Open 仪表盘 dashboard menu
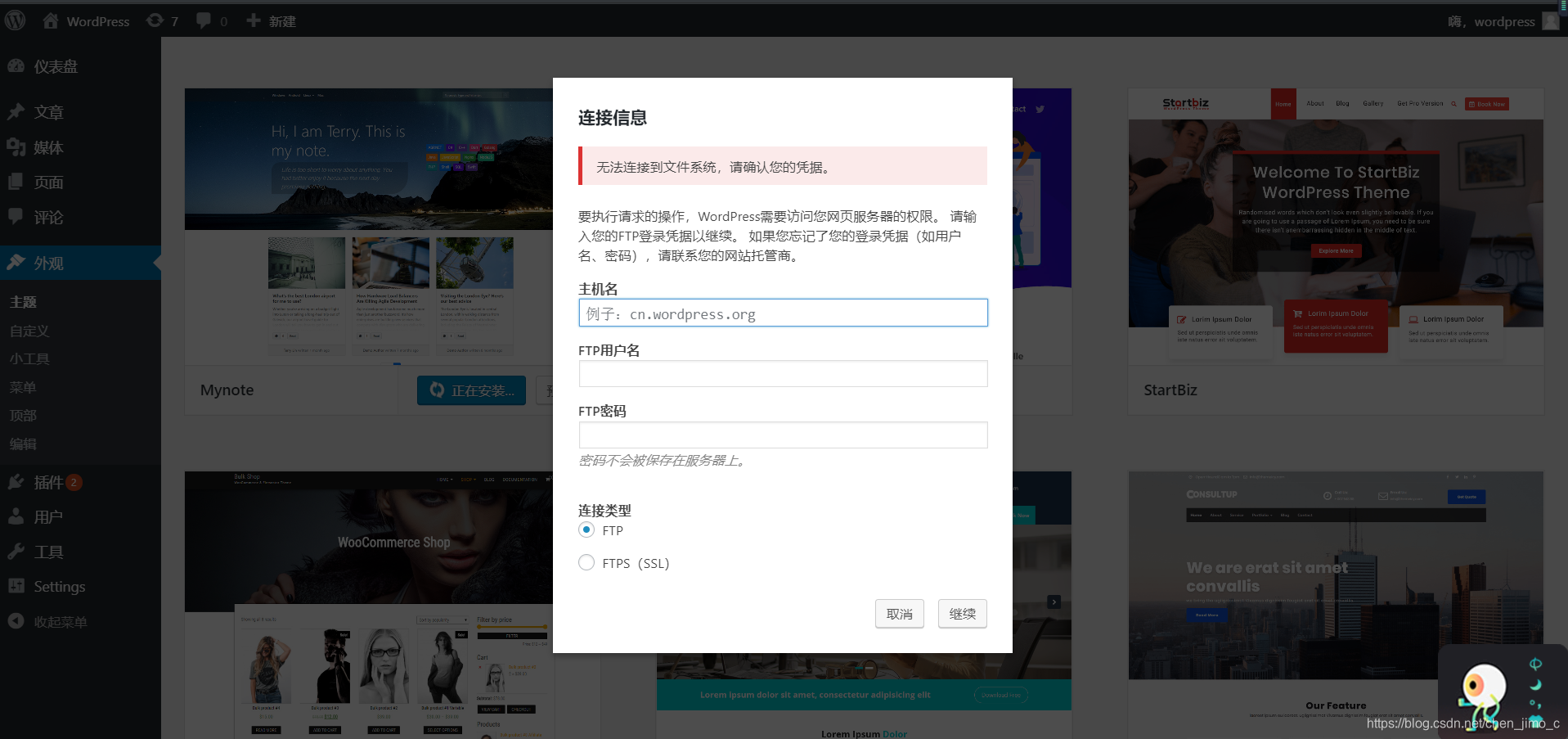 click(x=80, y=66)
